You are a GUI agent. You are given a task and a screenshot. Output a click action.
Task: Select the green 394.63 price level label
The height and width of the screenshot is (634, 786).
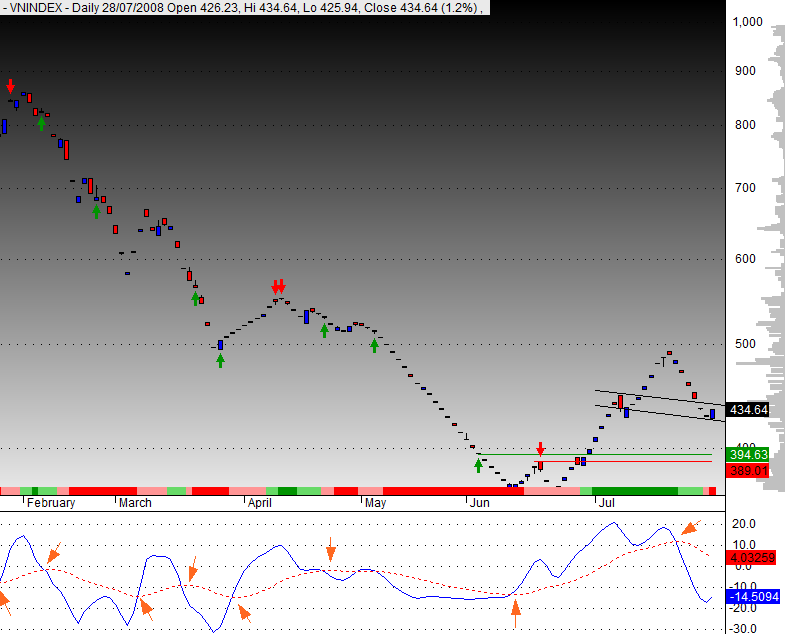[x=748, y=454]
